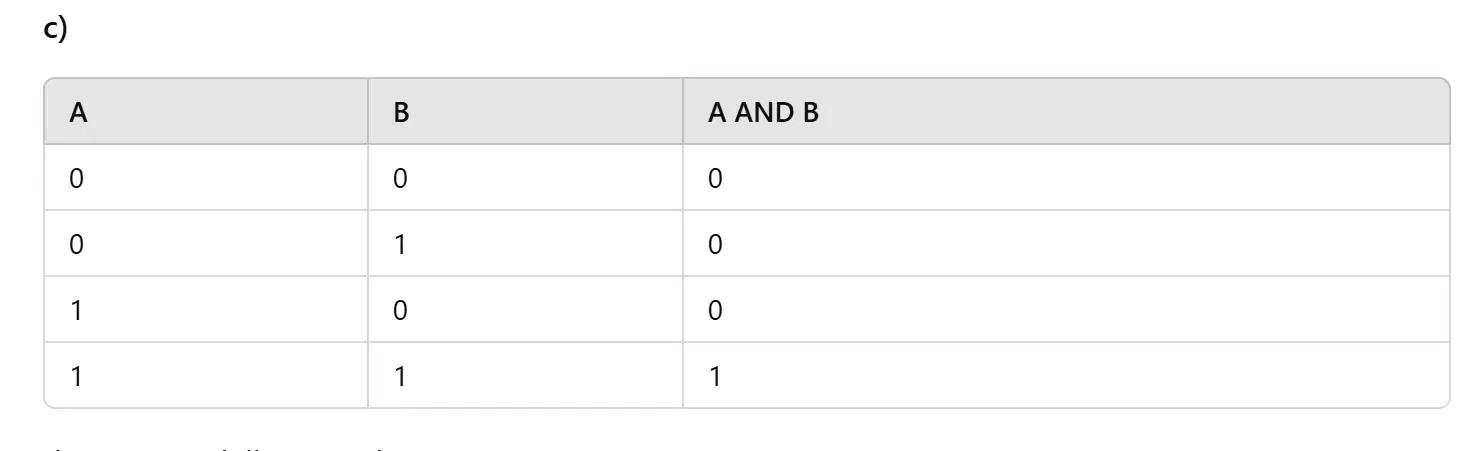Screen dimensions: 1470x451
Task: Click blank page area right of the 'c)' label
Action: (760, 30)
